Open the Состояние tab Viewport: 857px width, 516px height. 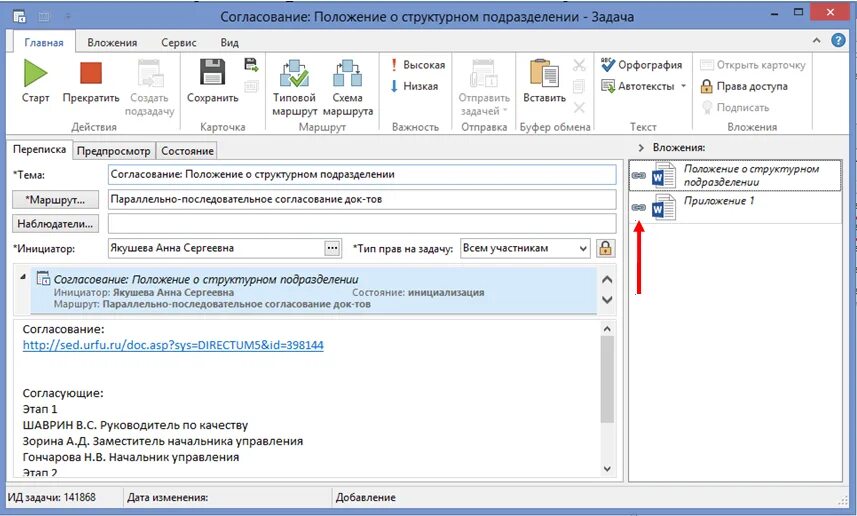click(187, 151)
